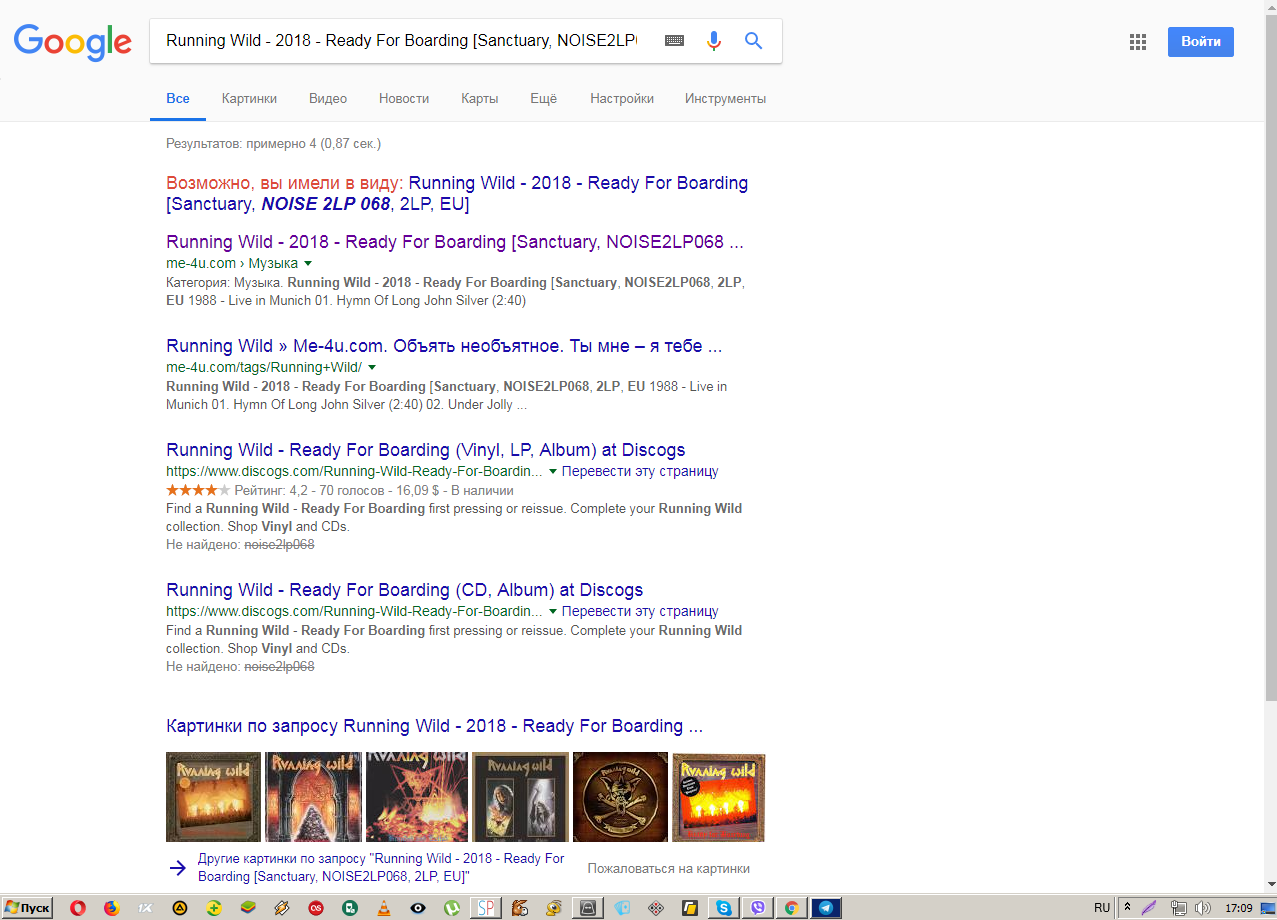The width and height of the screenshot is (1277, 920).
Task: Open the 1X taskbar shortcut
Action: click(145, 908)
